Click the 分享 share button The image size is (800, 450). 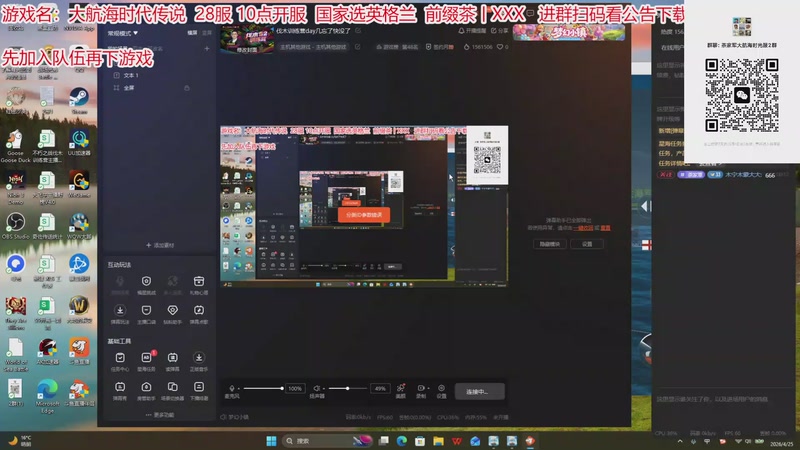pyautogui.click(x=499, y=31)
